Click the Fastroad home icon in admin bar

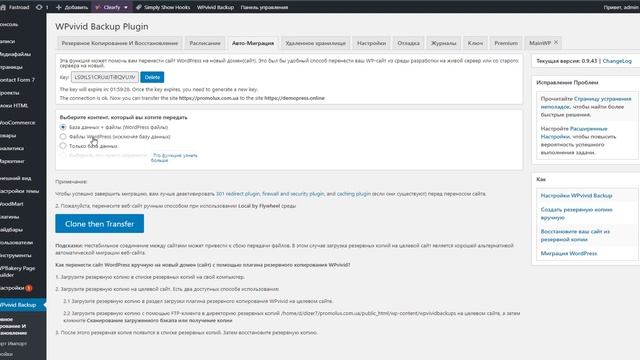(x=3, y=7)
